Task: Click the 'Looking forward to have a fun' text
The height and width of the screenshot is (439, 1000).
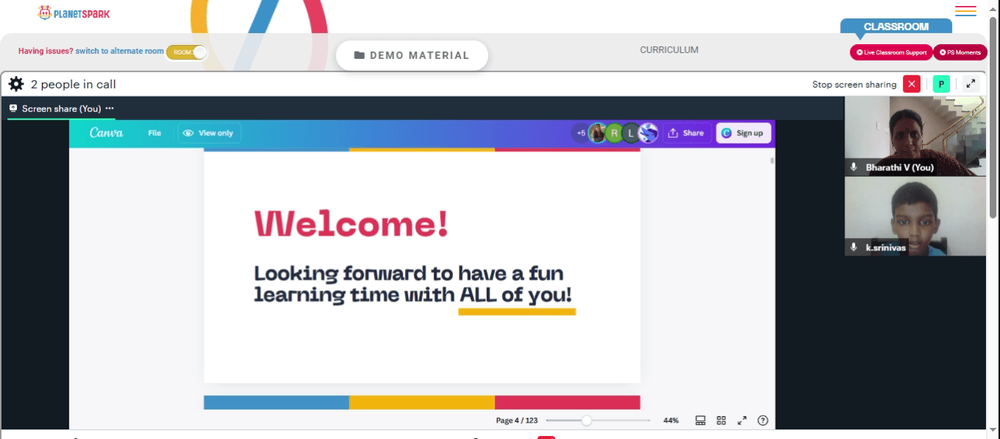Action: 409,274
